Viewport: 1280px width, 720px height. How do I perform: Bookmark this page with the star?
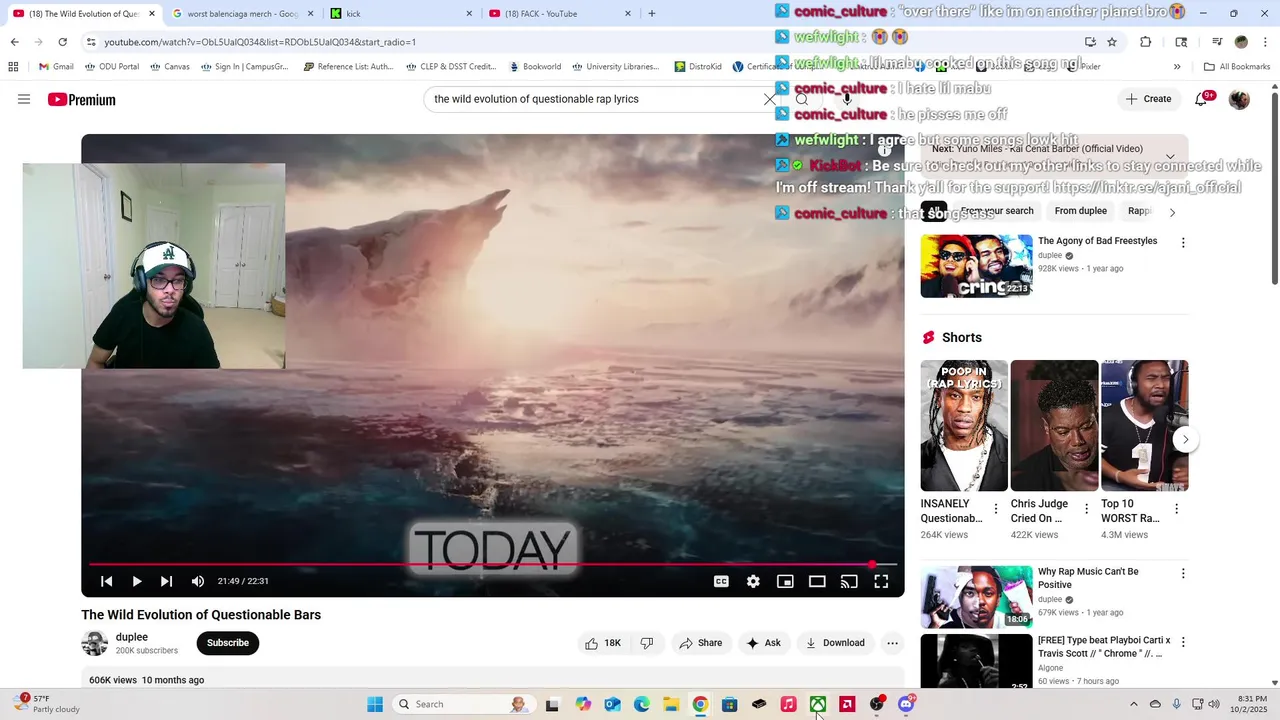tap(1112, 42)
